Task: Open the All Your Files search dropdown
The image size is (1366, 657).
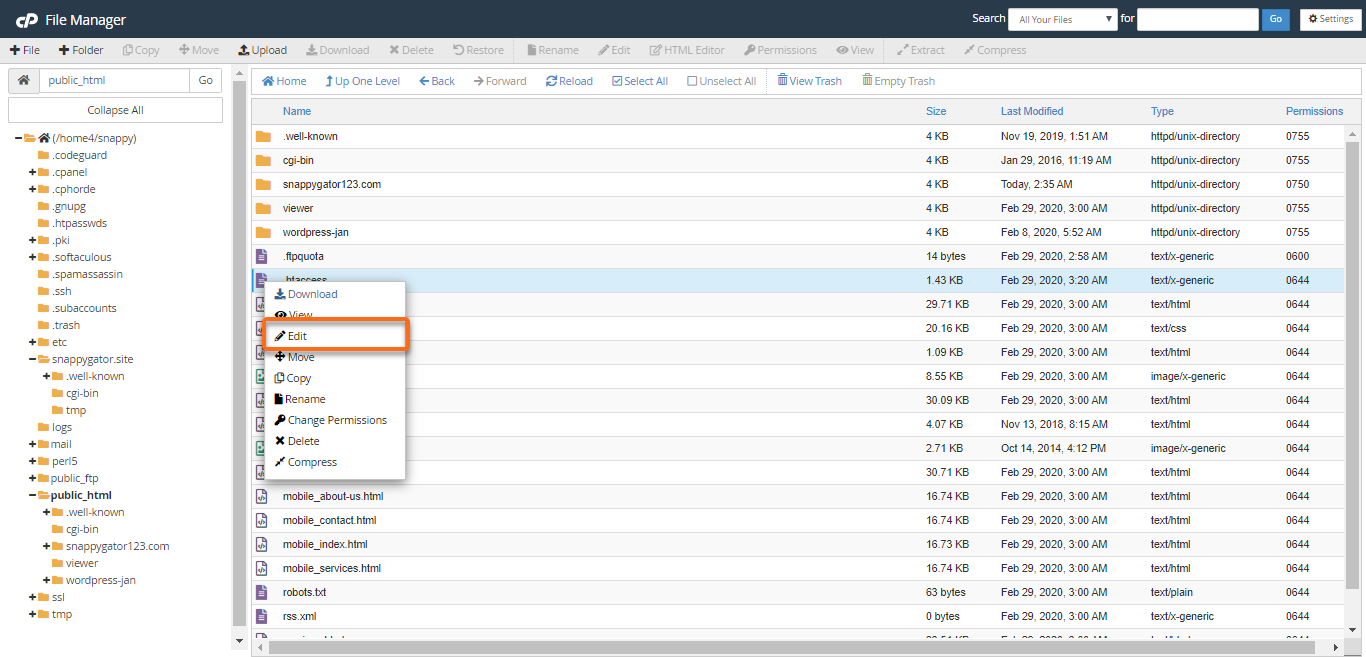Action: tap(1062, 19)
